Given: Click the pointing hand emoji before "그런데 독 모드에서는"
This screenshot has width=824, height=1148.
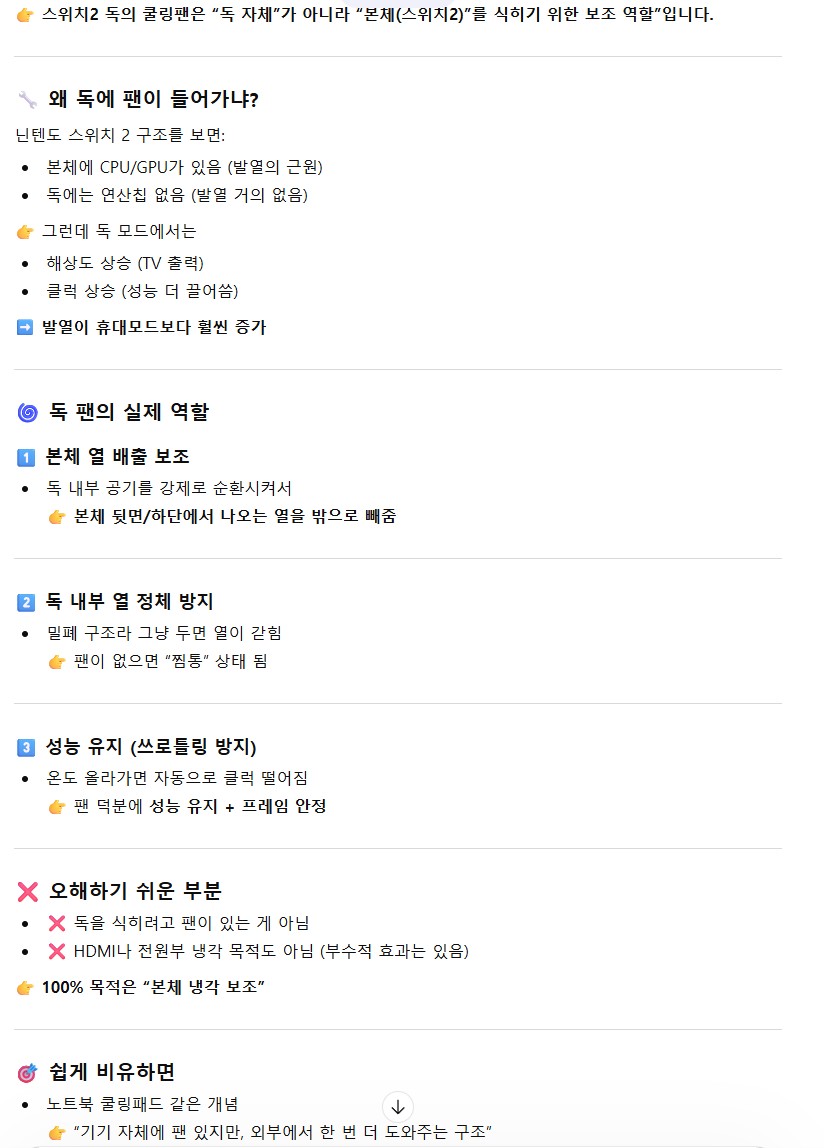Looking at the screenshot, I should pyautogui.click(x=25, y=231).
